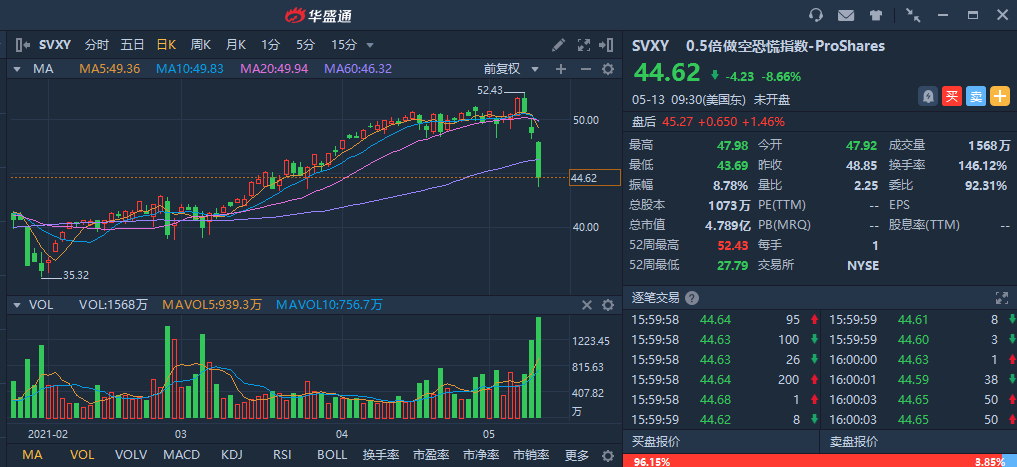Zoom out the K-line chart with the minus icon

(x=585, y=69)
